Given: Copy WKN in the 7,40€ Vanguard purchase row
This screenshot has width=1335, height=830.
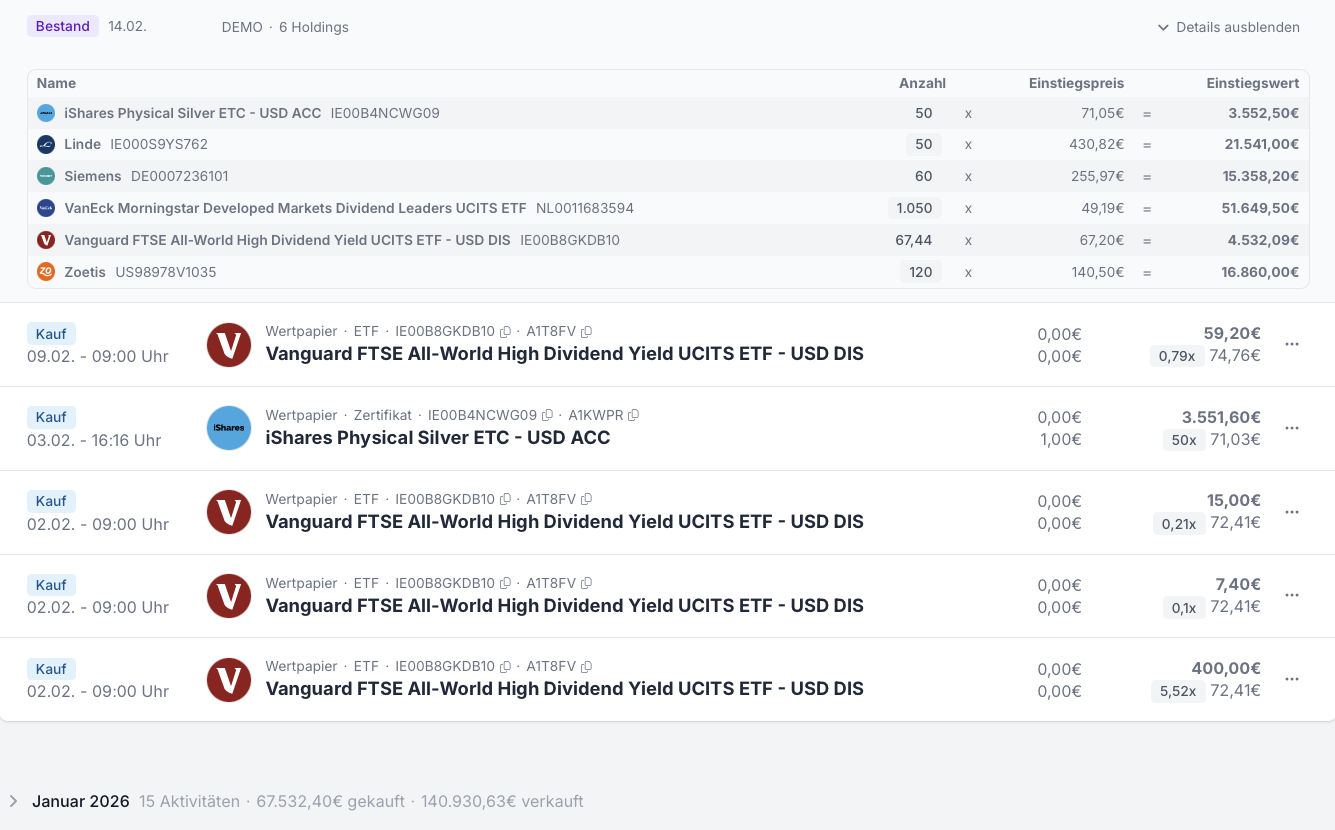Looking at the screenshot, I should pyautogui.click(x=586, y=583).
